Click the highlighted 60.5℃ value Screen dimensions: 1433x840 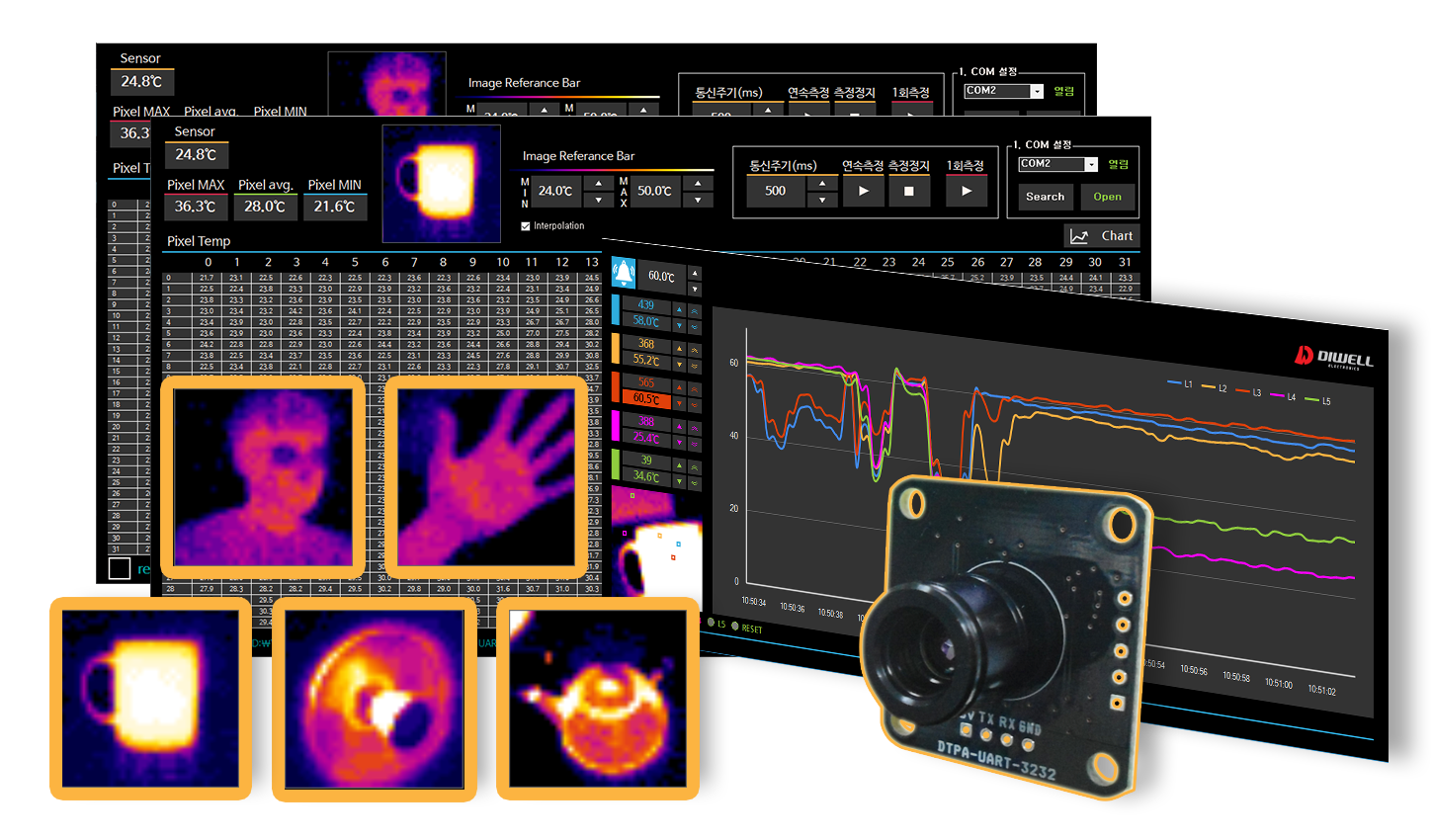(646, 399)
